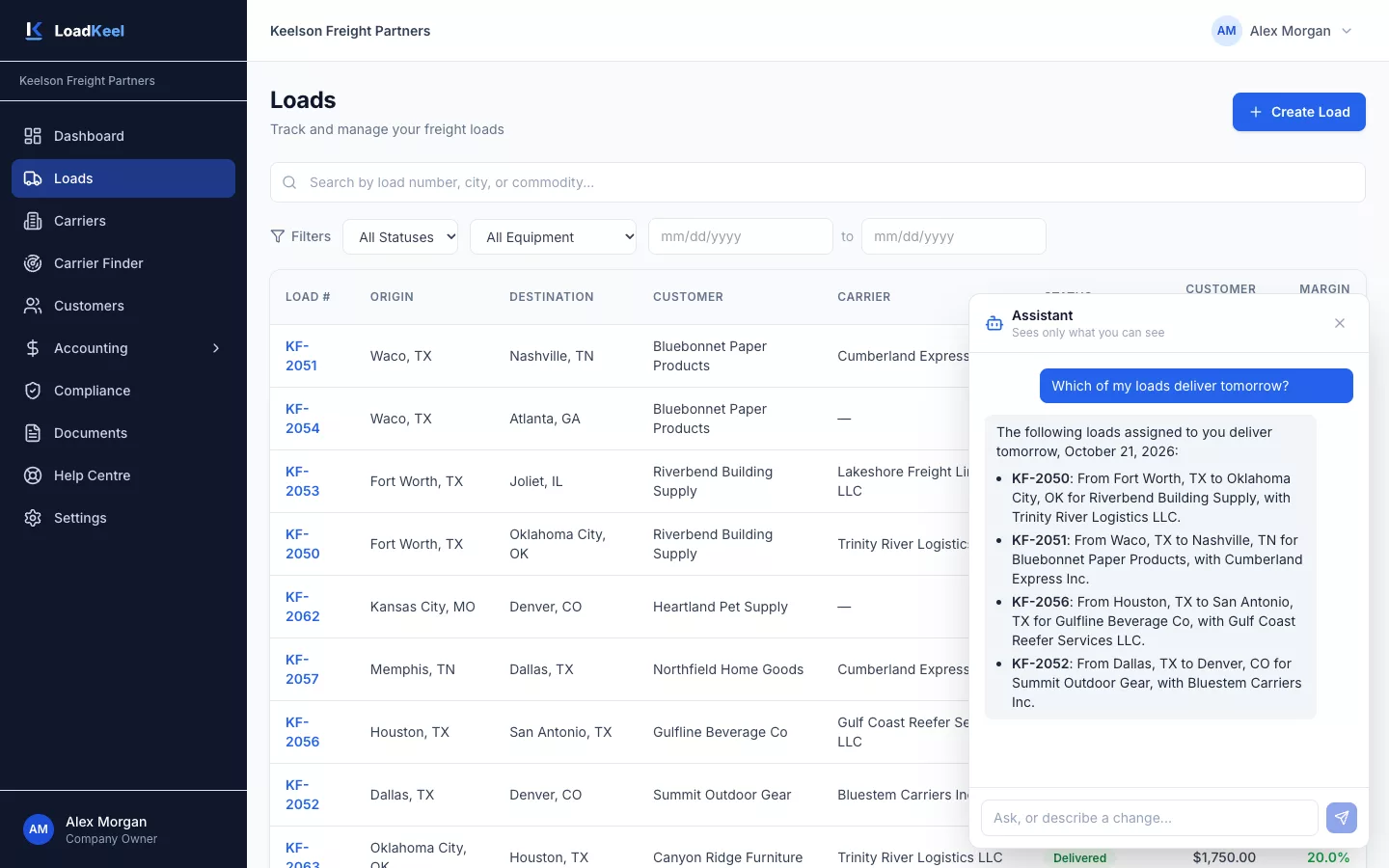Click the 20.0% margin value

tap(1328, 857)
